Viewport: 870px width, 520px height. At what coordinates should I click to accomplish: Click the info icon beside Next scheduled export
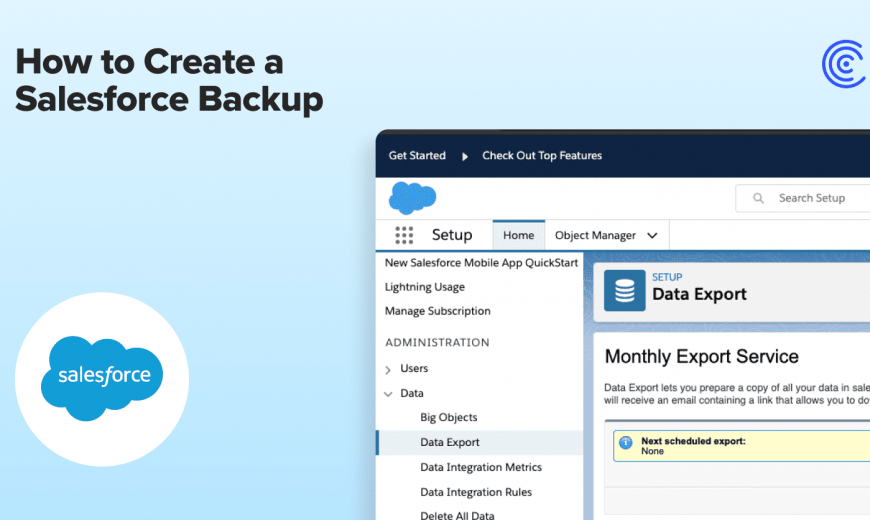tap(626, 442)
